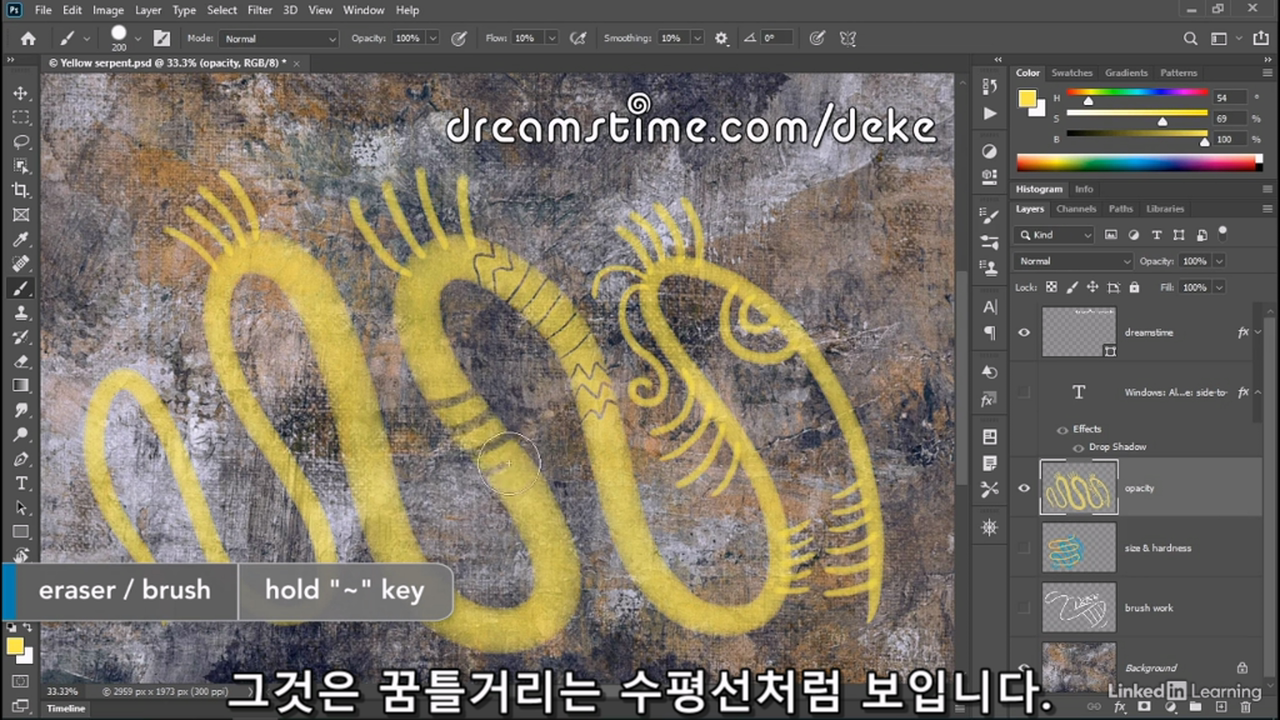Viewport: 1280px width, 720px height.
Task: Open layer Fill dropdown arrow
Action: pos(1219,287)
